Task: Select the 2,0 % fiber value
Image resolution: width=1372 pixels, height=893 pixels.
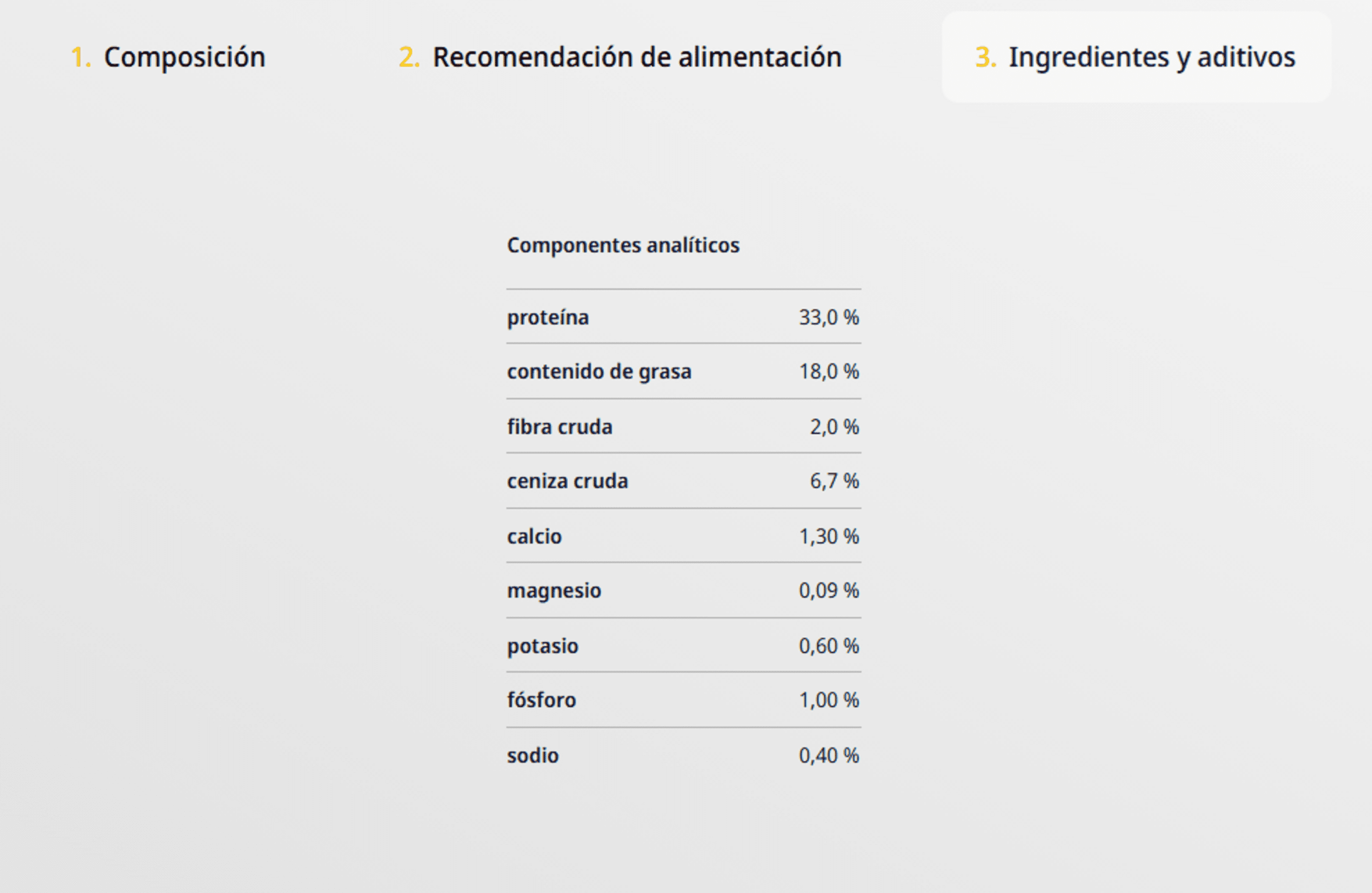Action: coord(835,427)
